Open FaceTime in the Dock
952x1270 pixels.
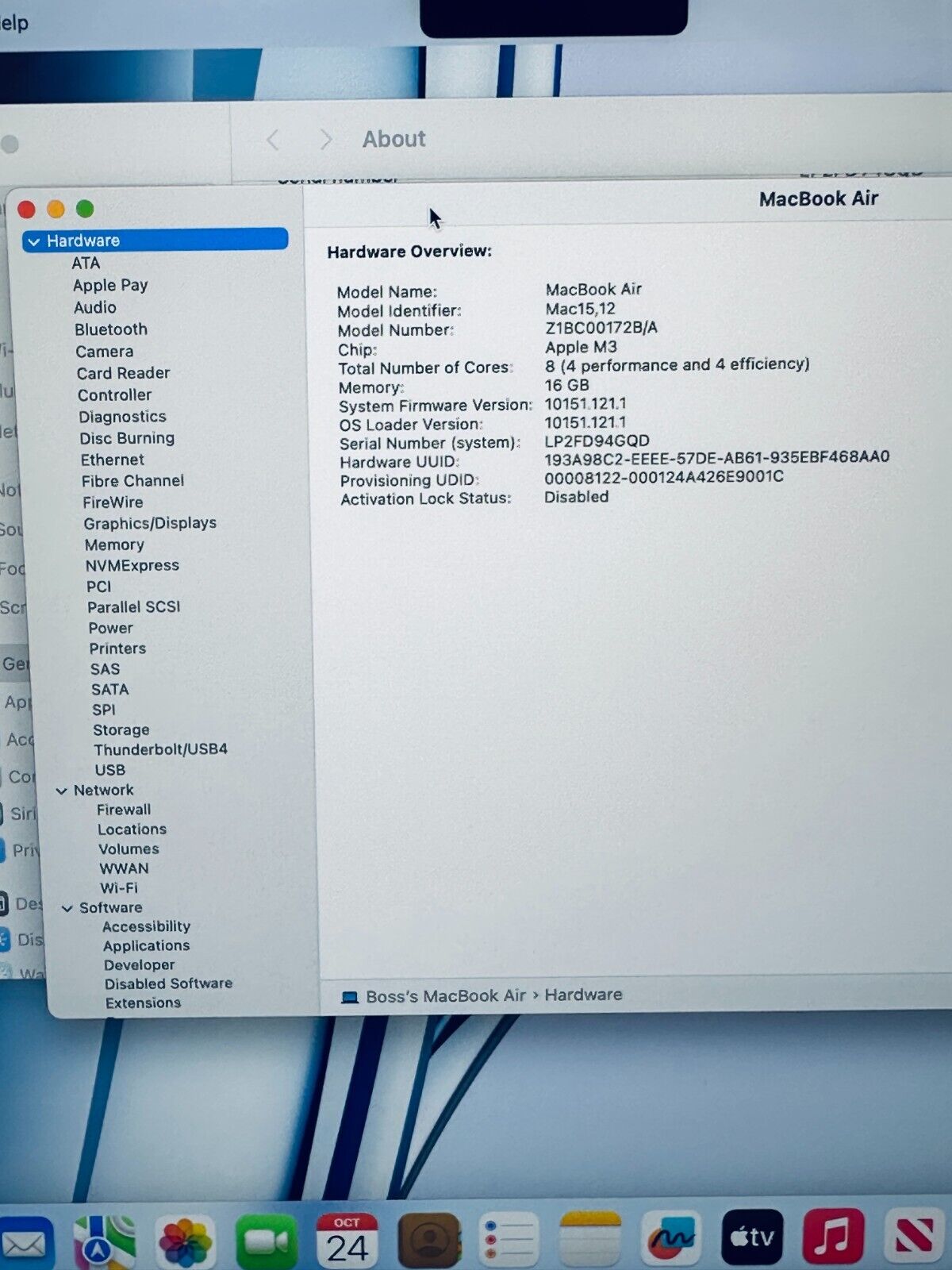point(267,1241)
